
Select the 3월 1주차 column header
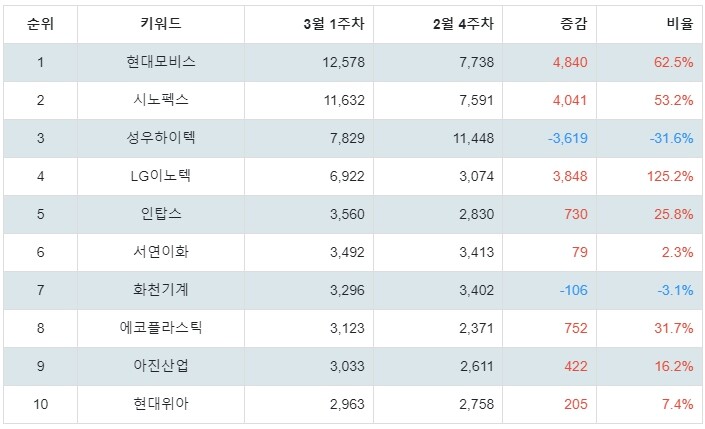coord(334,24)
